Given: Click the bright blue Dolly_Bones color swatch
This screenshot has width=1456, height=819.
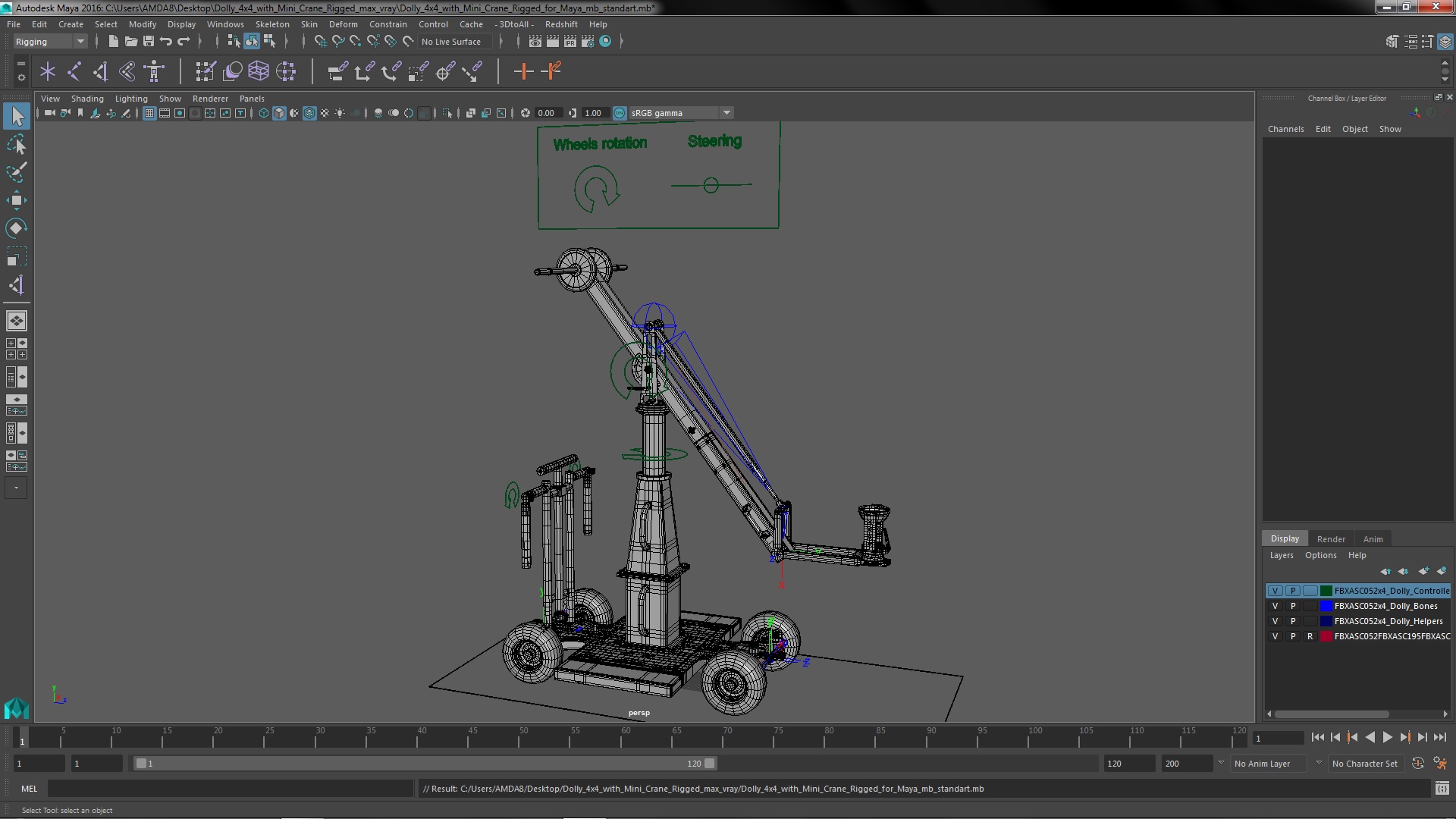Looking at the screenshot, I should 1326,606.
